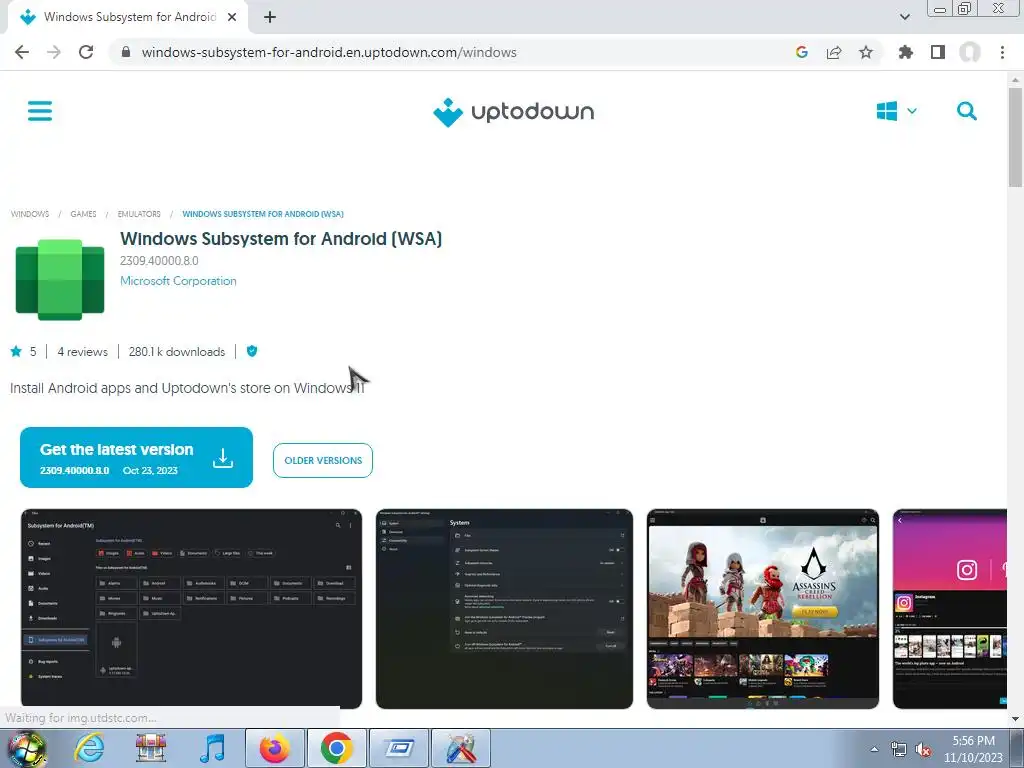Screen dimensions: 1024x768
Task: Open Chrome extensions puzzle icon
Action: pyautogui.click(x=906, y=52)
